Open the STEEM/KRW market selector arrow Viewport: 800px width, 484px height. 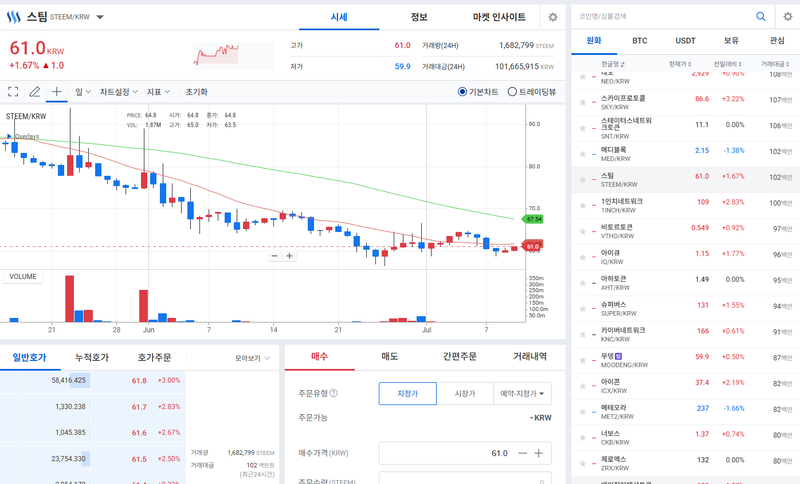click(x=100, y=17)
